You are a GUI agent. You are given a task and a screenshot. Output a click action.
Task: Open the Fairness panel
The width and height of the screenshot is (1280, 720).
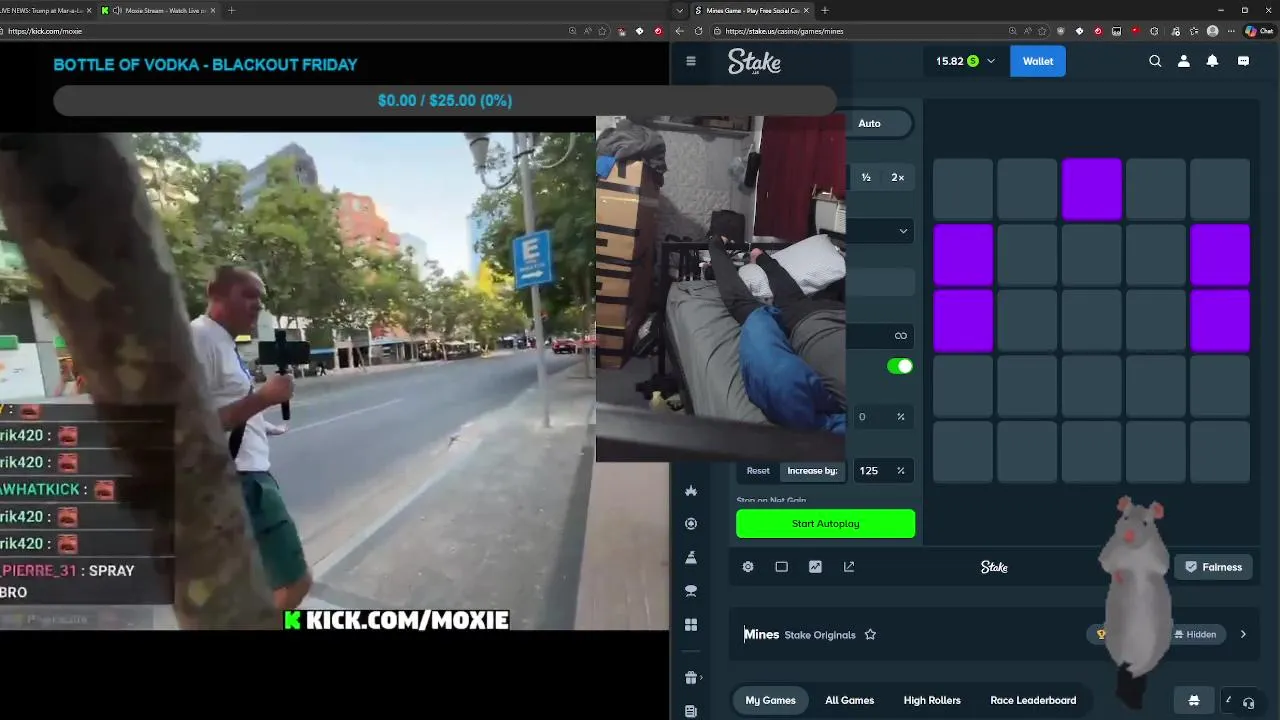tap(1212, 567)
